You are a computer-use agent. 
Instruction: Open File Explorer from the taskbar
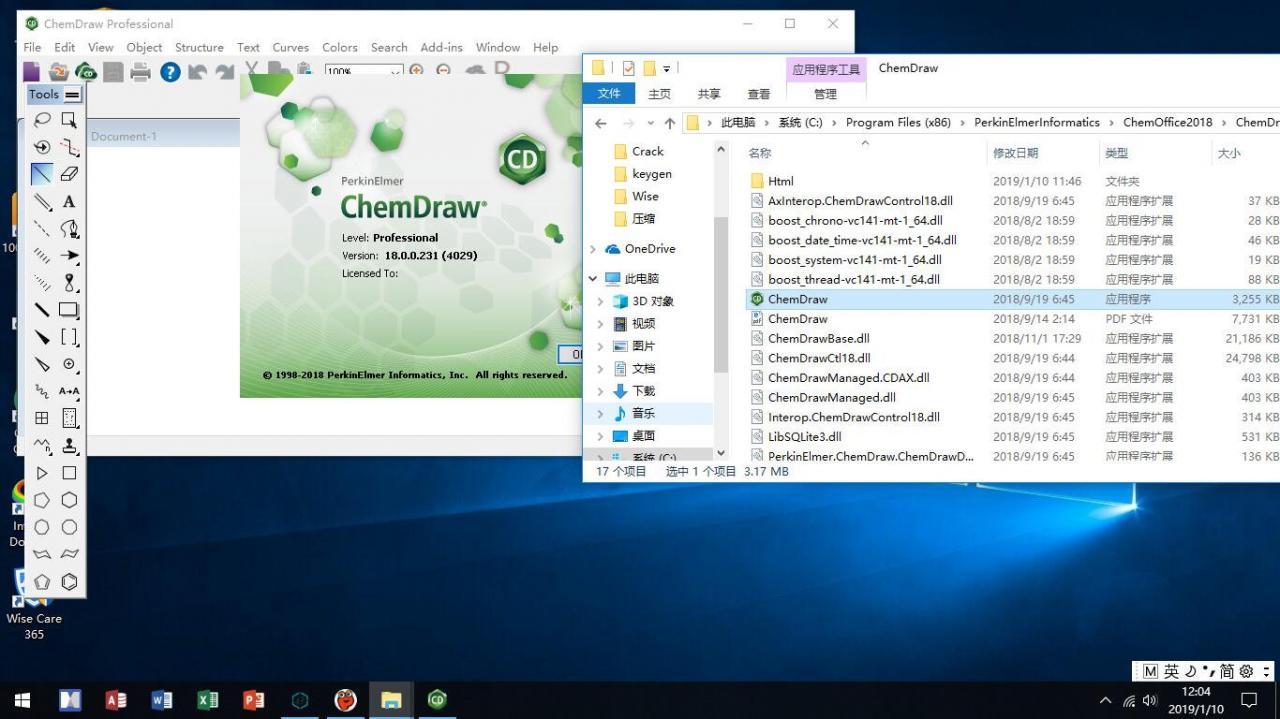point(391,700)
